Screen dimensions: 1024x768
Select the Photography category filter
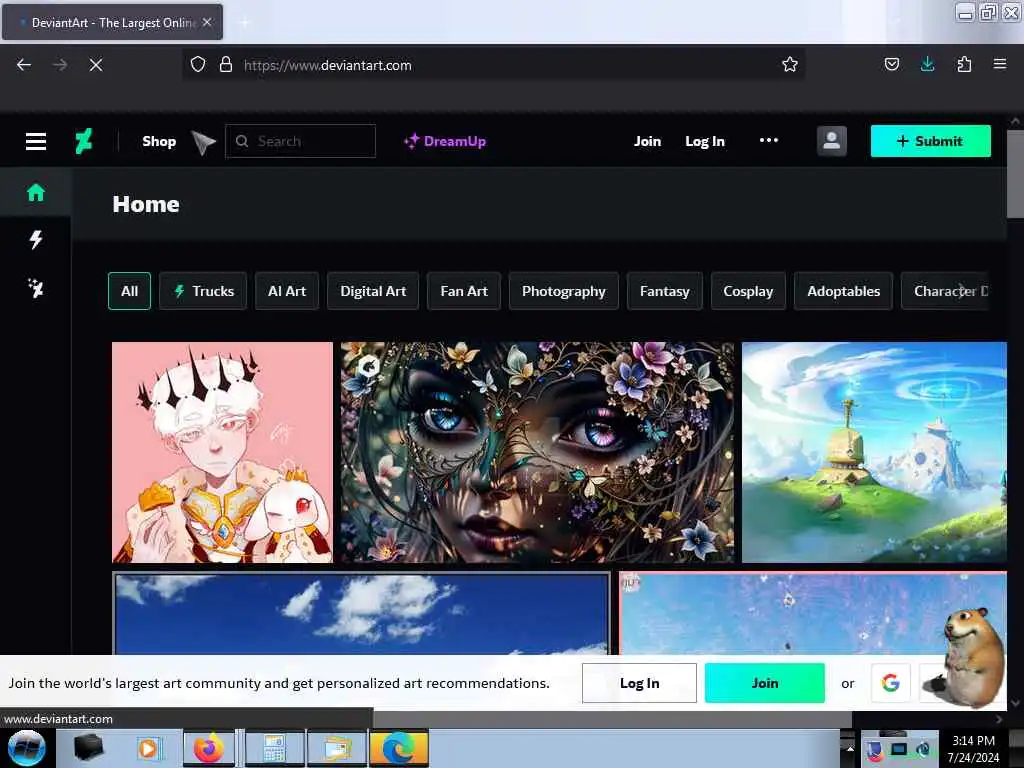[x=564, y=291]
